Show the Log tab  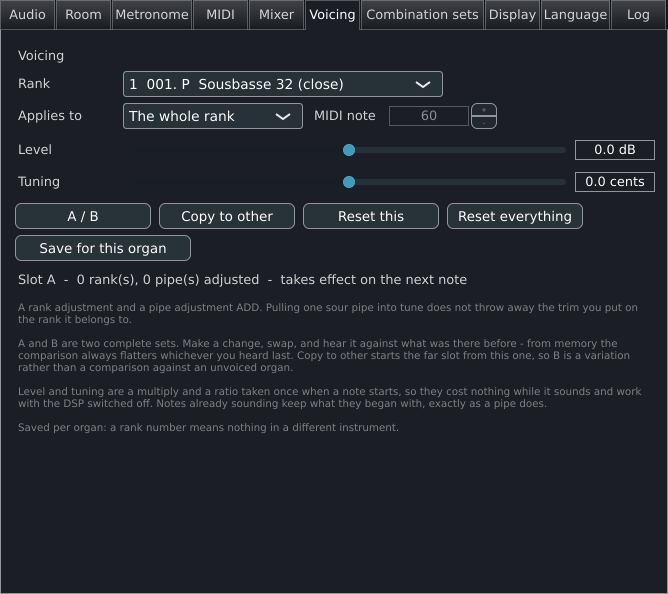click(638, 15)
